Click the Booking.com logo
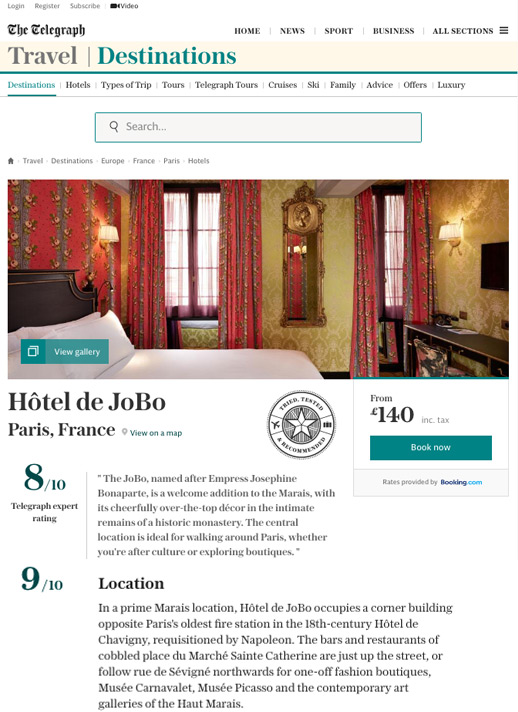 461,482
